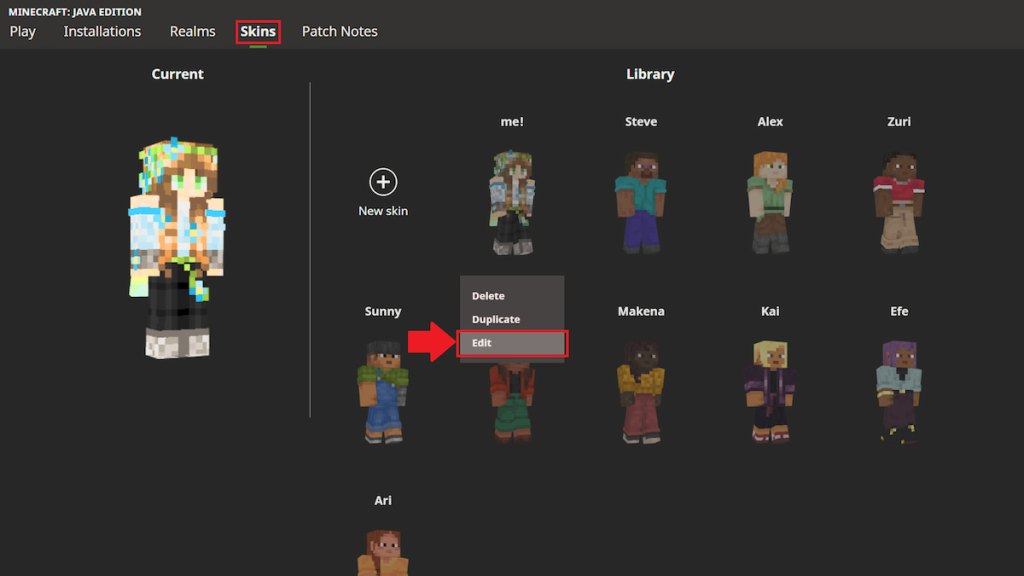Click the 'Efe' skin name
Viewport: 1024px width, 576px height.
(899, 312)
